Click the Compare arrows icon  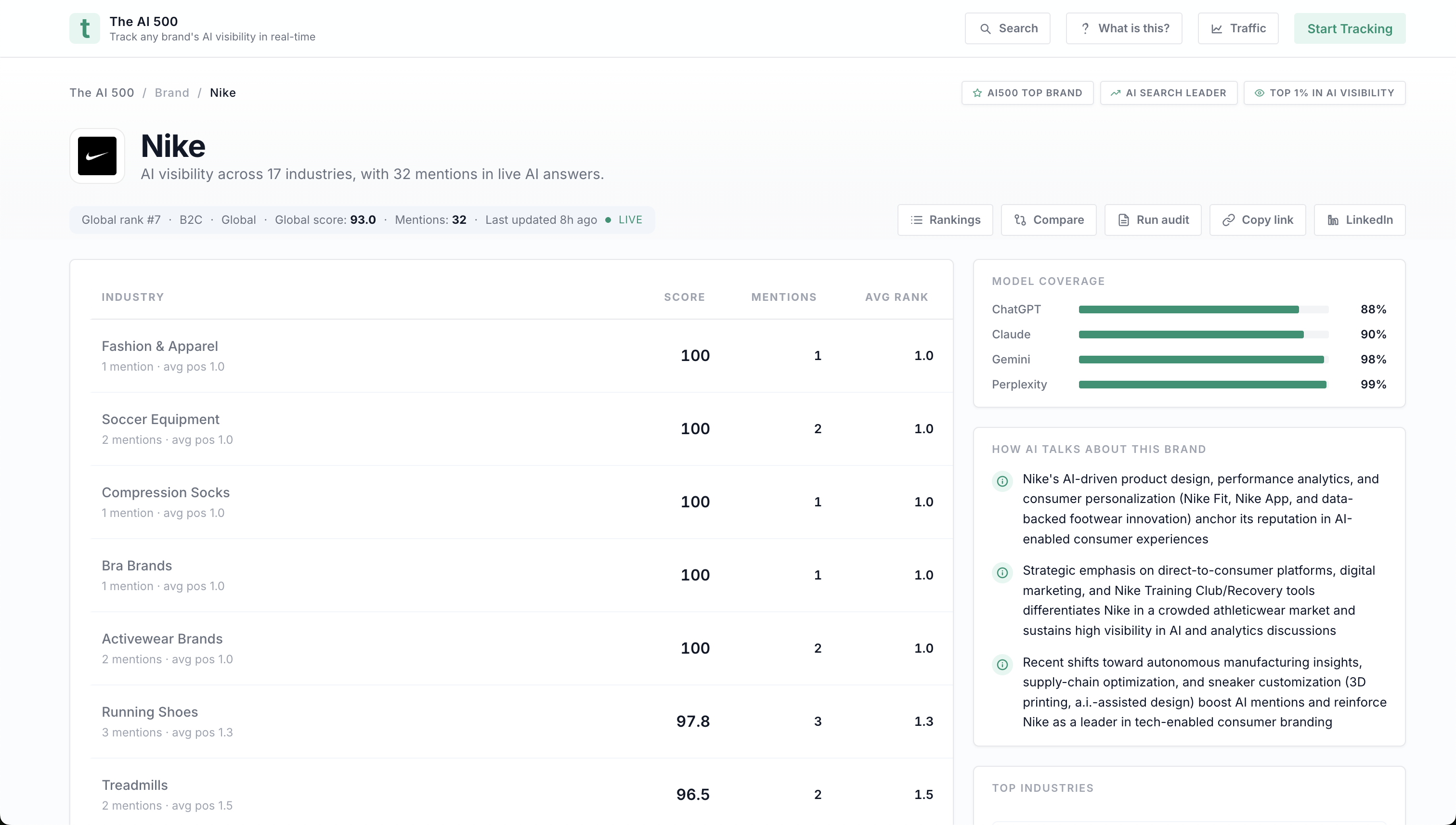click(1020, 220)
